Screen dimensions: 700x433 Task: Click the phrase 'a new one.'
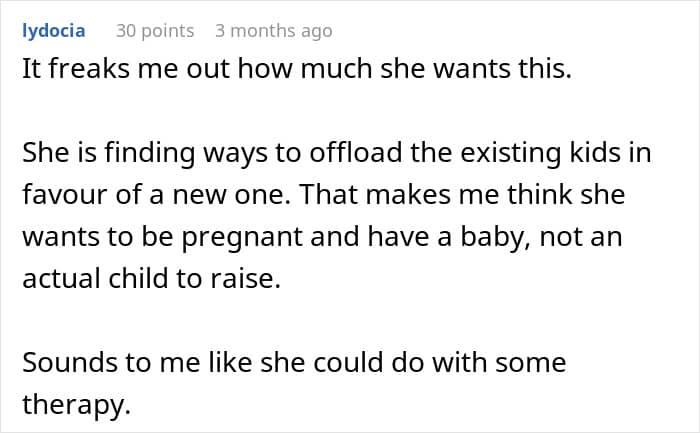[220, 195]
